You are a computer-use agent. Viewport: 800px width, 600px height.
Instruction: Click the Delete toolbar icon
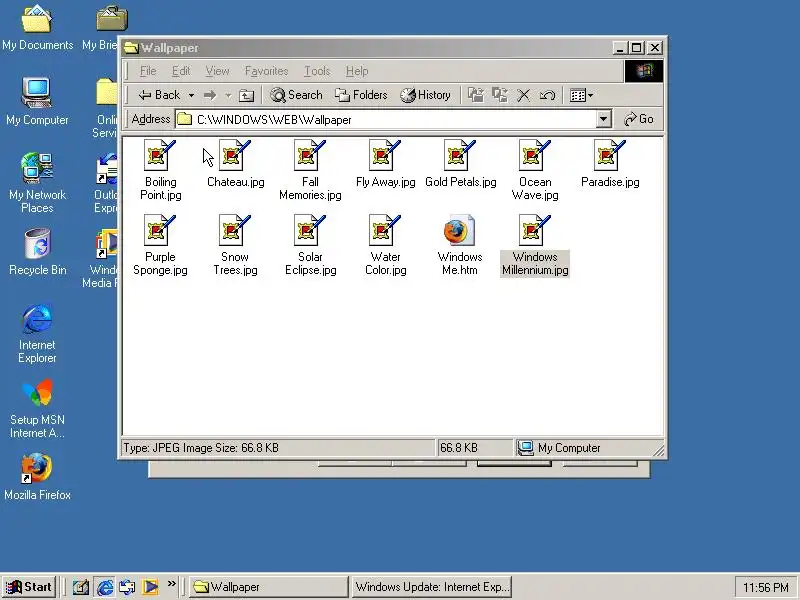coord(523,95)
